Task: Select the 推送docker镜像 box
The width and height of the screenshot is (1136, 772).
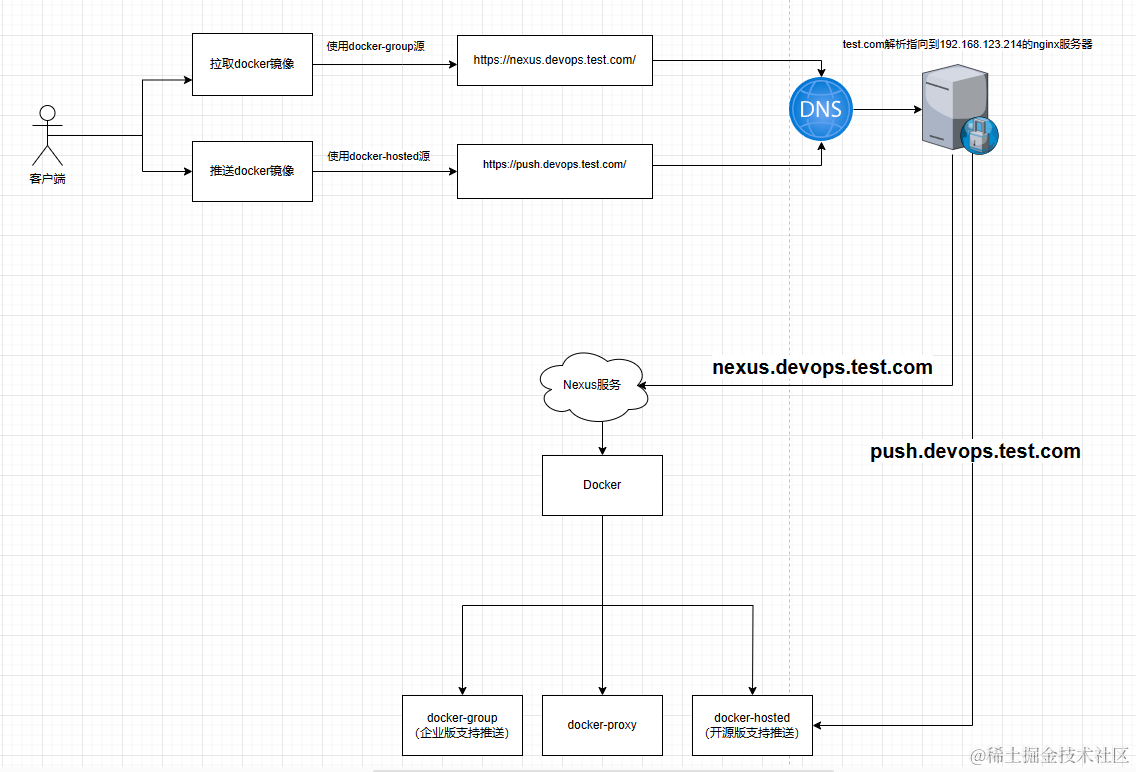Action: pos(252,172)
